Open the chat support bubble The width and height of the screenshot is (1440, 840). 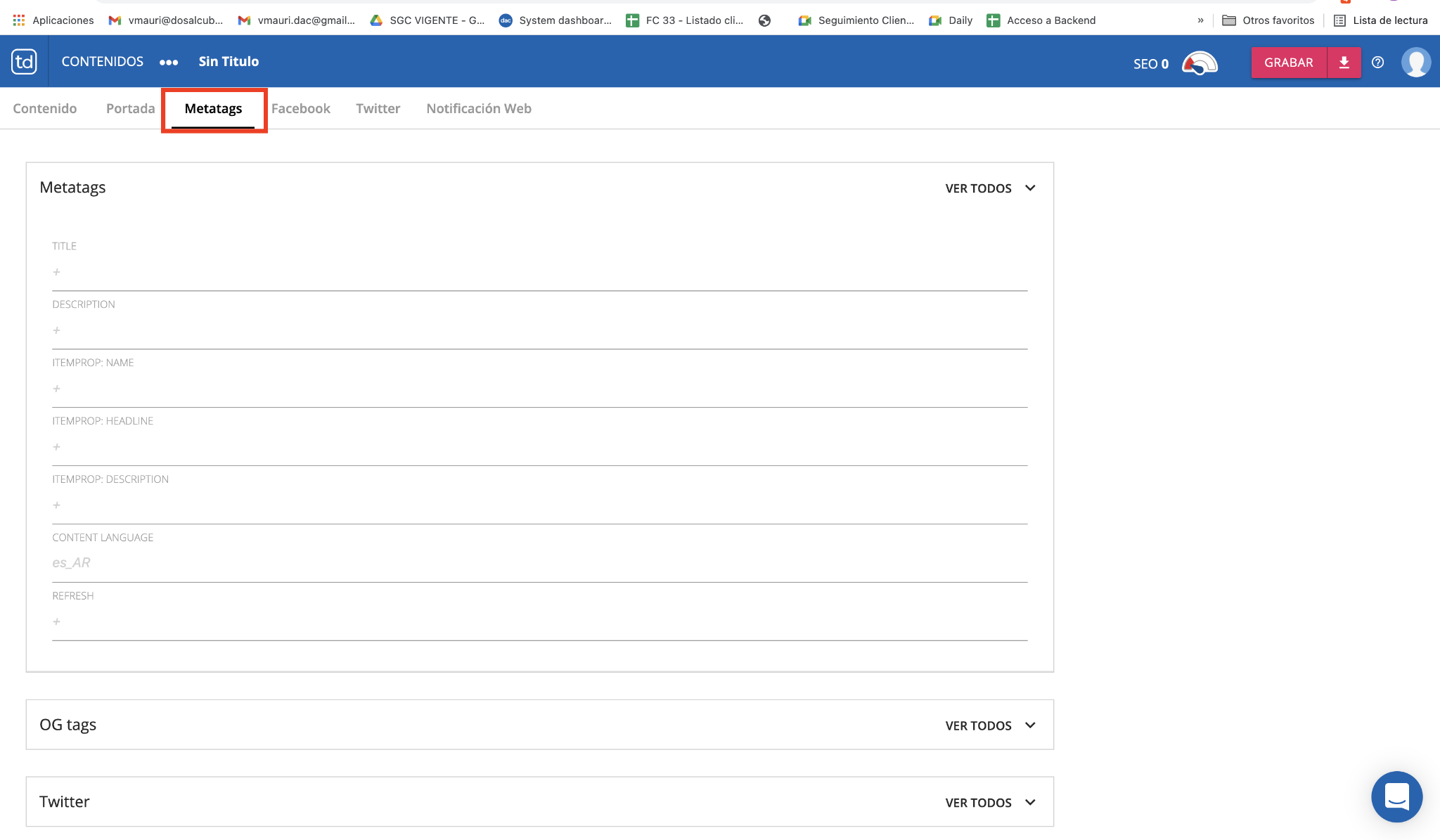pyautogui.click(x=1396, y=796)
